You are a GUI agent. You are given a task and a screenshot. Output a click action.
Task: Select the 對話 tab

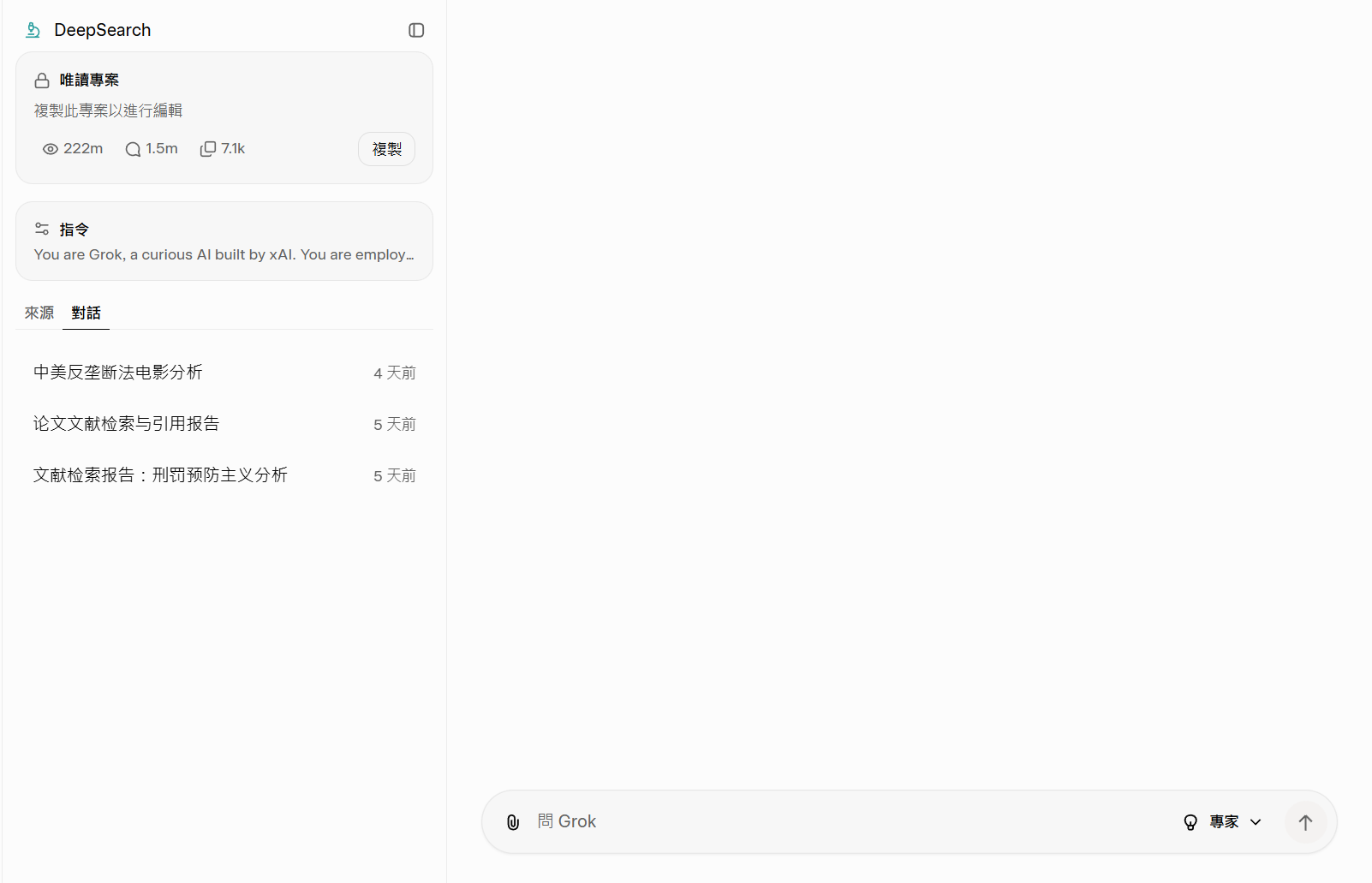point(86,313)
